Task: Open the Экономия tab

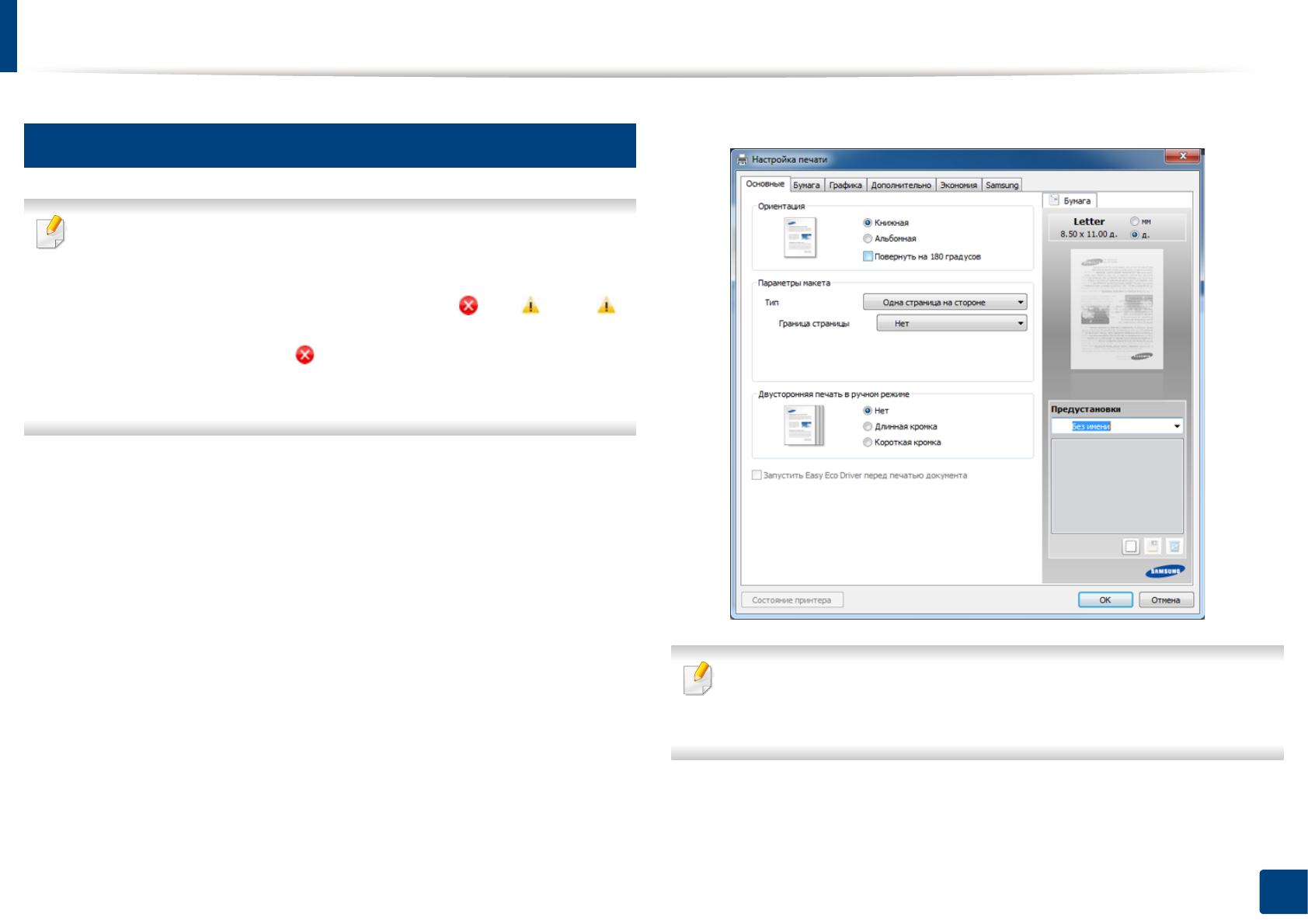Action: (x=958, y=186)
